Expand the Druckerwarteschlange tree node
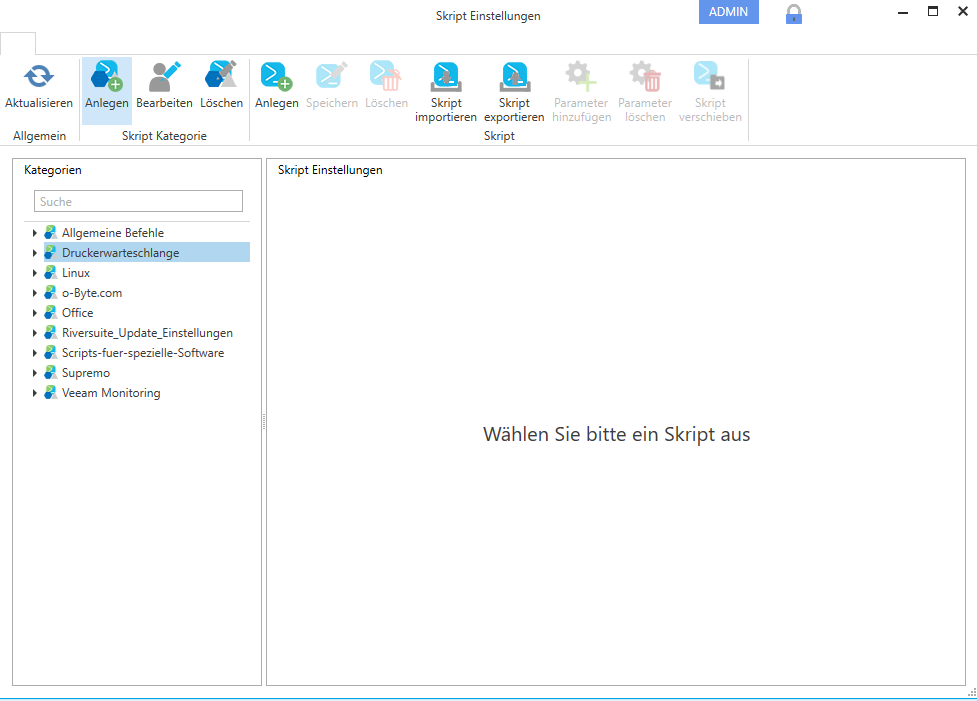Screen dimensions: 977x701 point(35,253)
